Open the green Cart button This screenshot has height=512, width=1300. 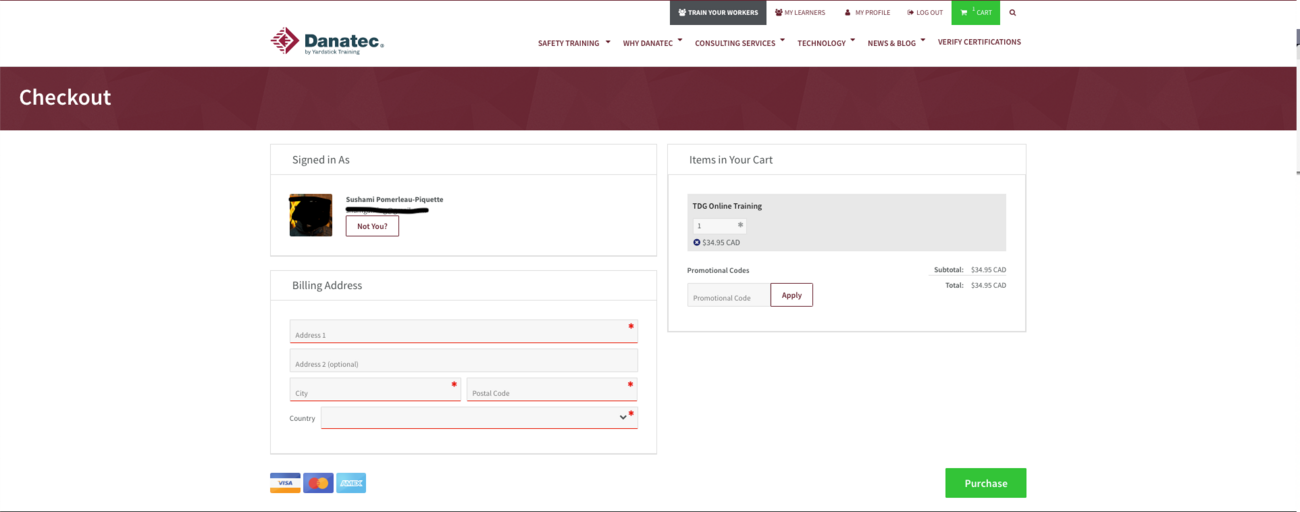(x=976, y=13)
